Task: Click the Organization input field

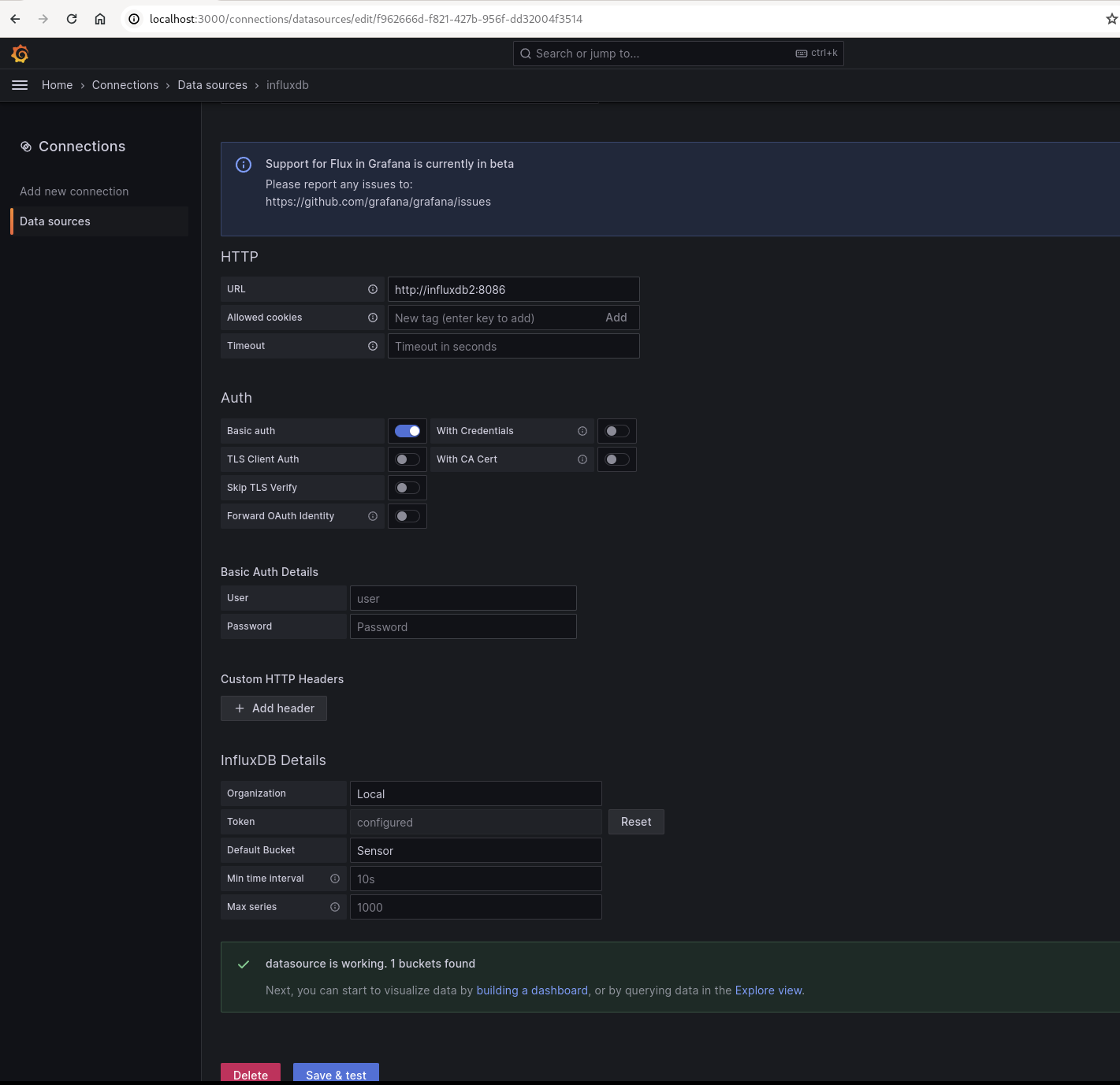Action: [x=476, y=793]
